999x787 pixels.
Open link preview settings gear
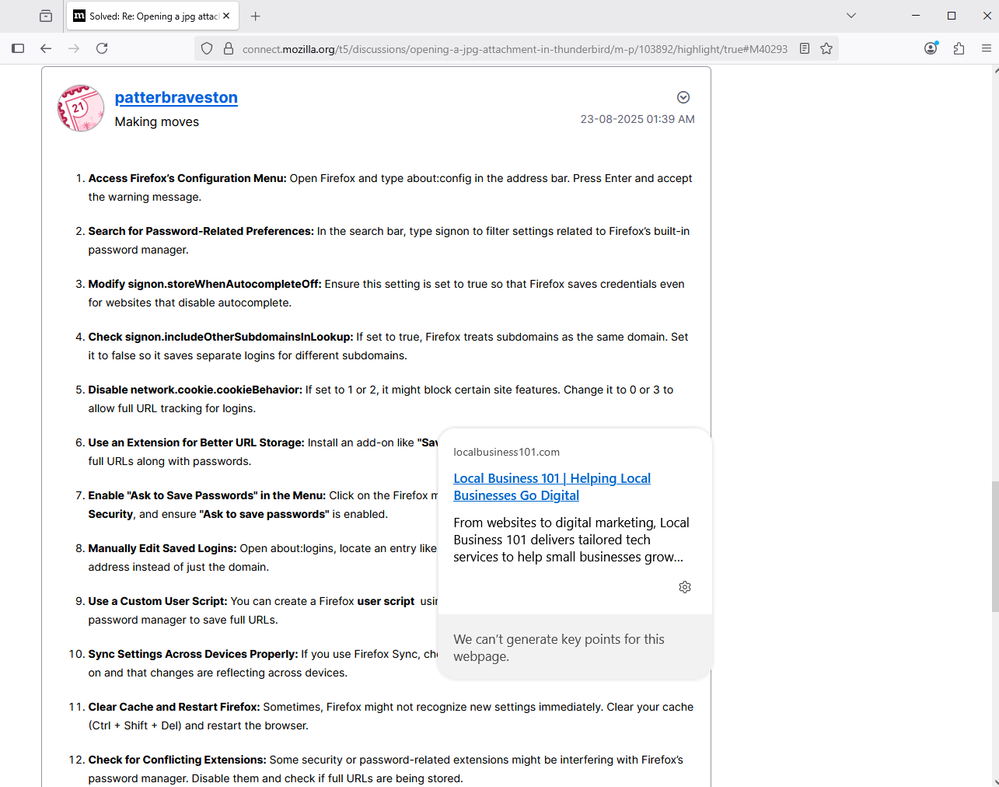(x=684, y=587)
